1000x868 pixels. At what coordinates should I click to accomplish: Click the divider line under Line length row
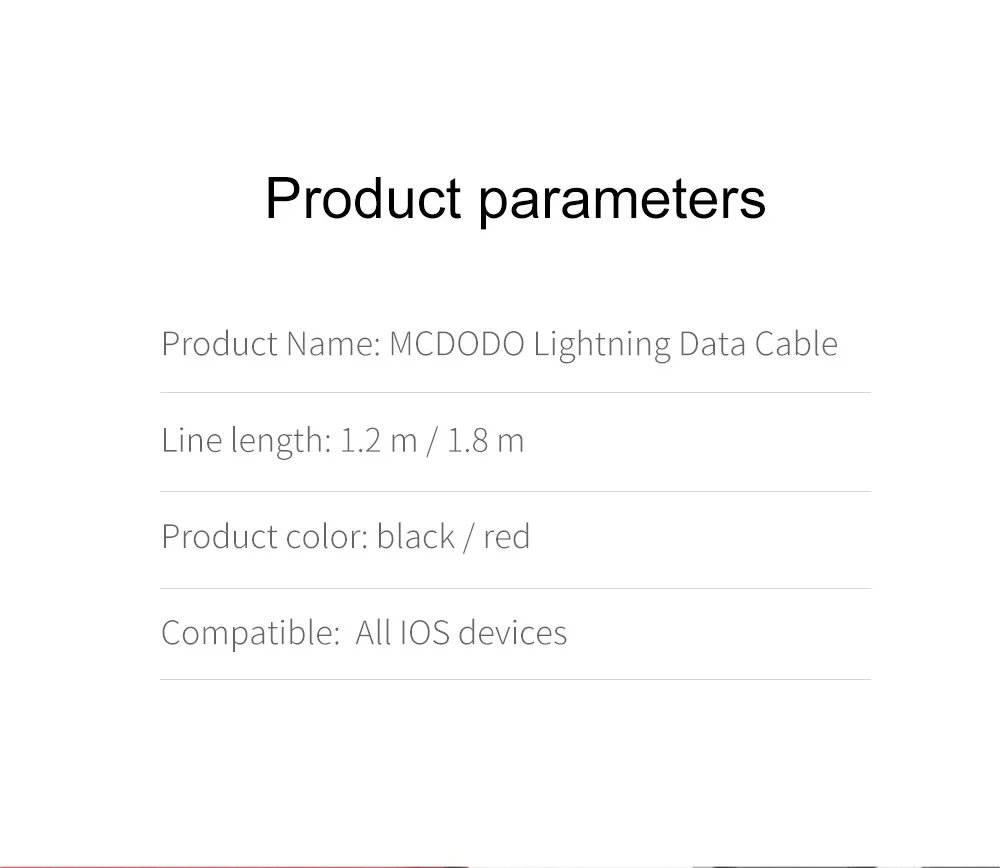click(x=515, y=491)
